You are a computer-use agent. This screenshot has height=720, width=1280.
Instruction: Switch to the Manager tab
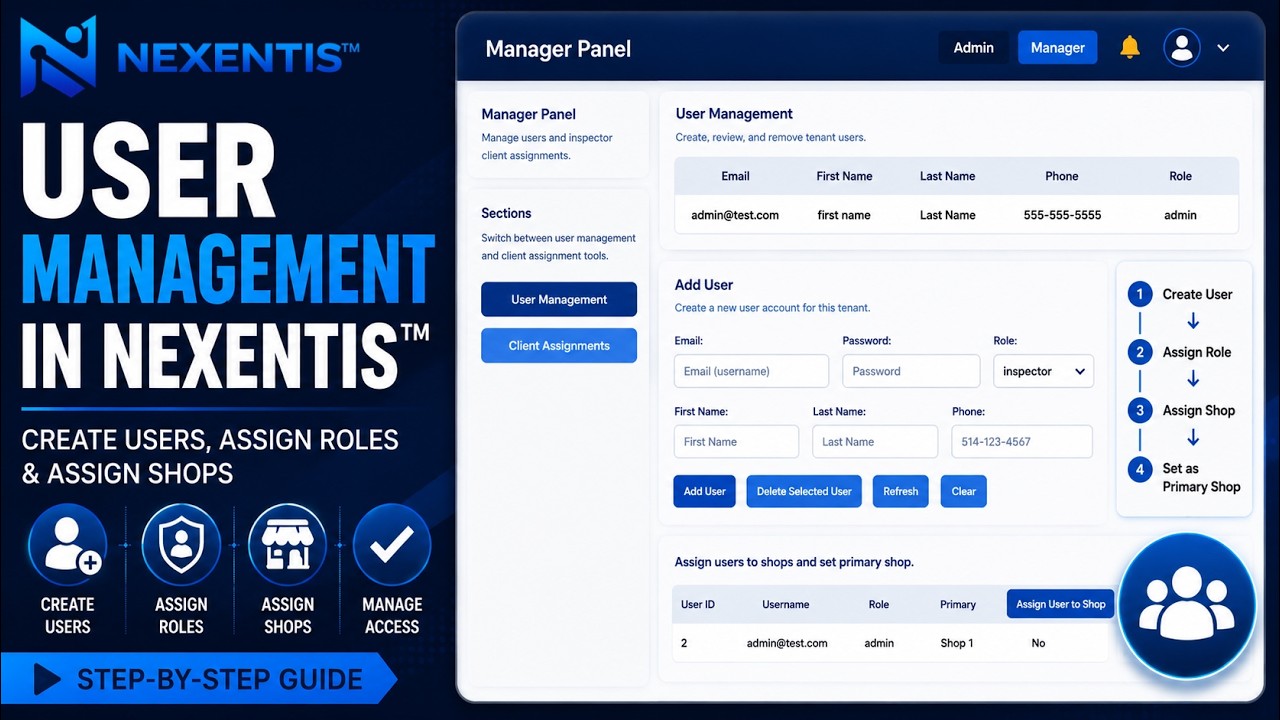[1057, 47]
